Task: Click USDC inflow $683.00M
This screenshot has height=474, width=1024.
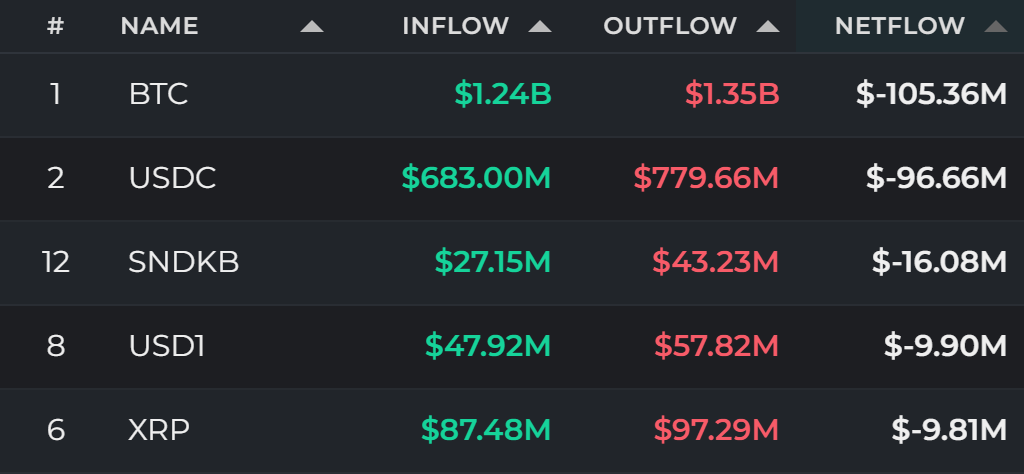Action: pyautogui.click(x=476, y=178)
